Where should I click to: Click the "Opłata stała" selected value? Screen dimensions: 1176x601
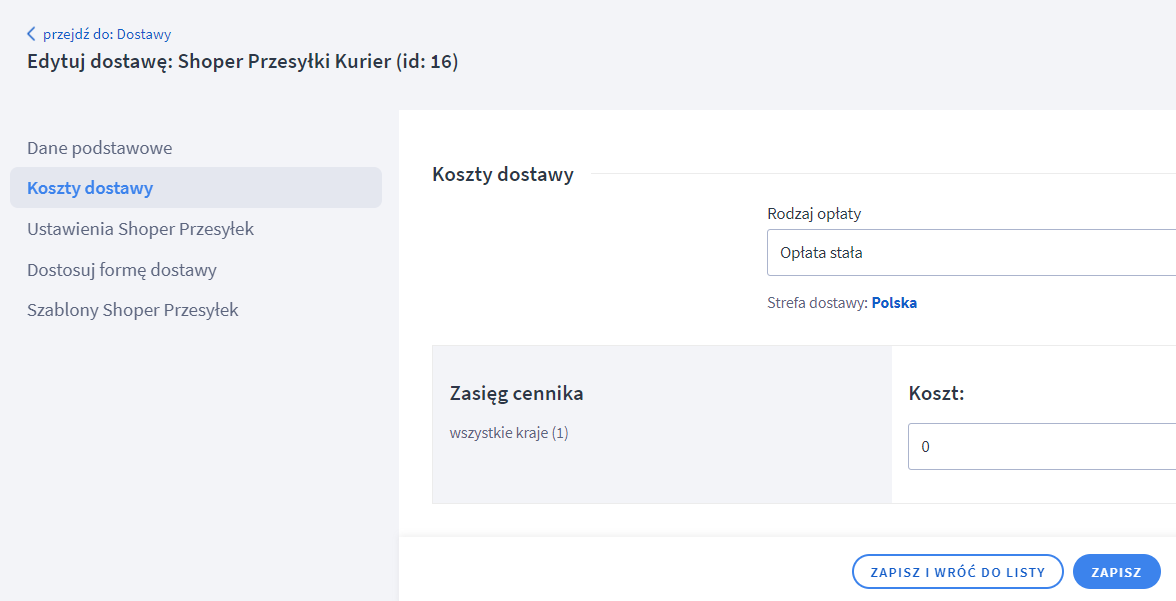[821, 253]
